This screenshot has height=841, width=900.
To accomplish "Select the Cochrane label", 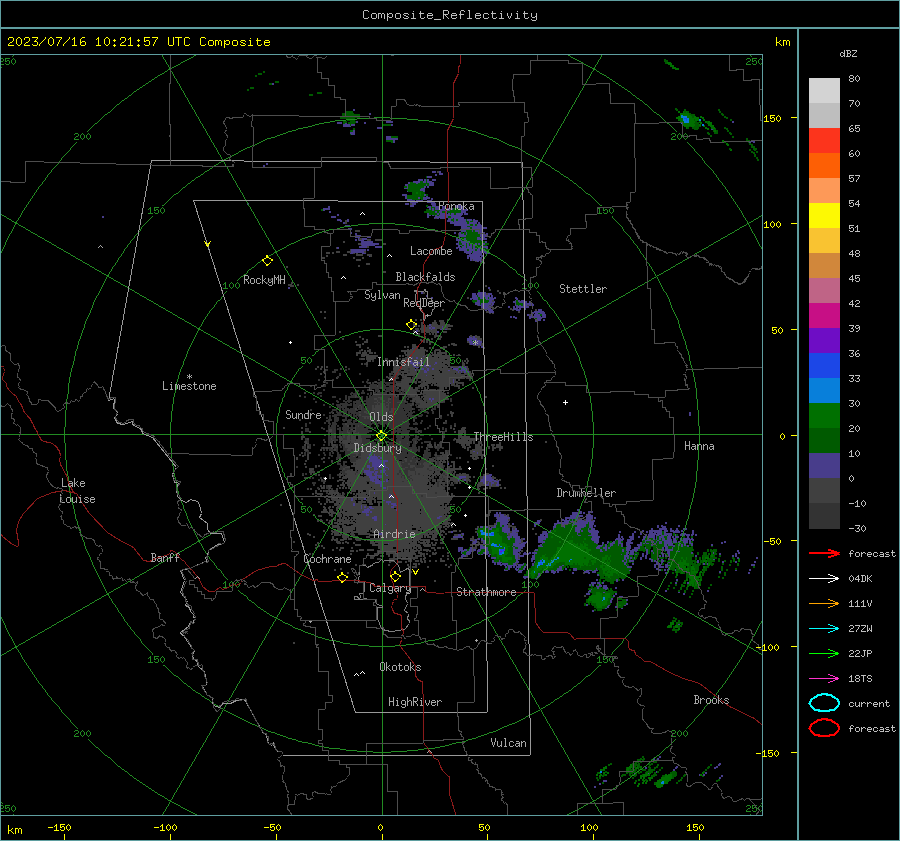I will coord(327,559).
